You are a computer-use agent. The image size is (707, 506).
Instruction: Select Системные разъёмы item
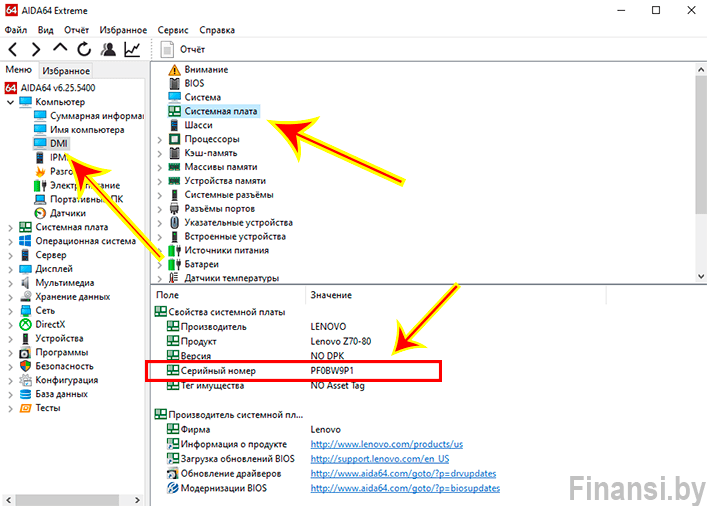pyautogui.click(x=220, y=195)
